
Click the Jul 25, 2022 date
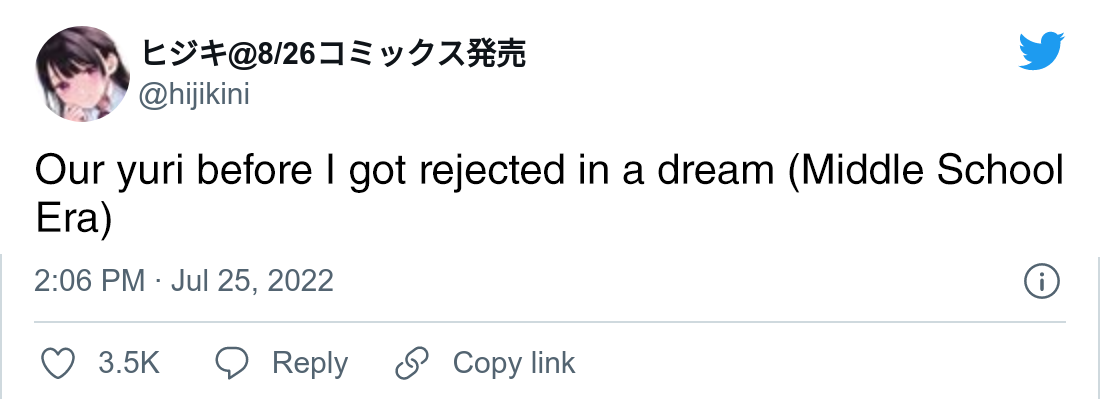pos(253,282)
